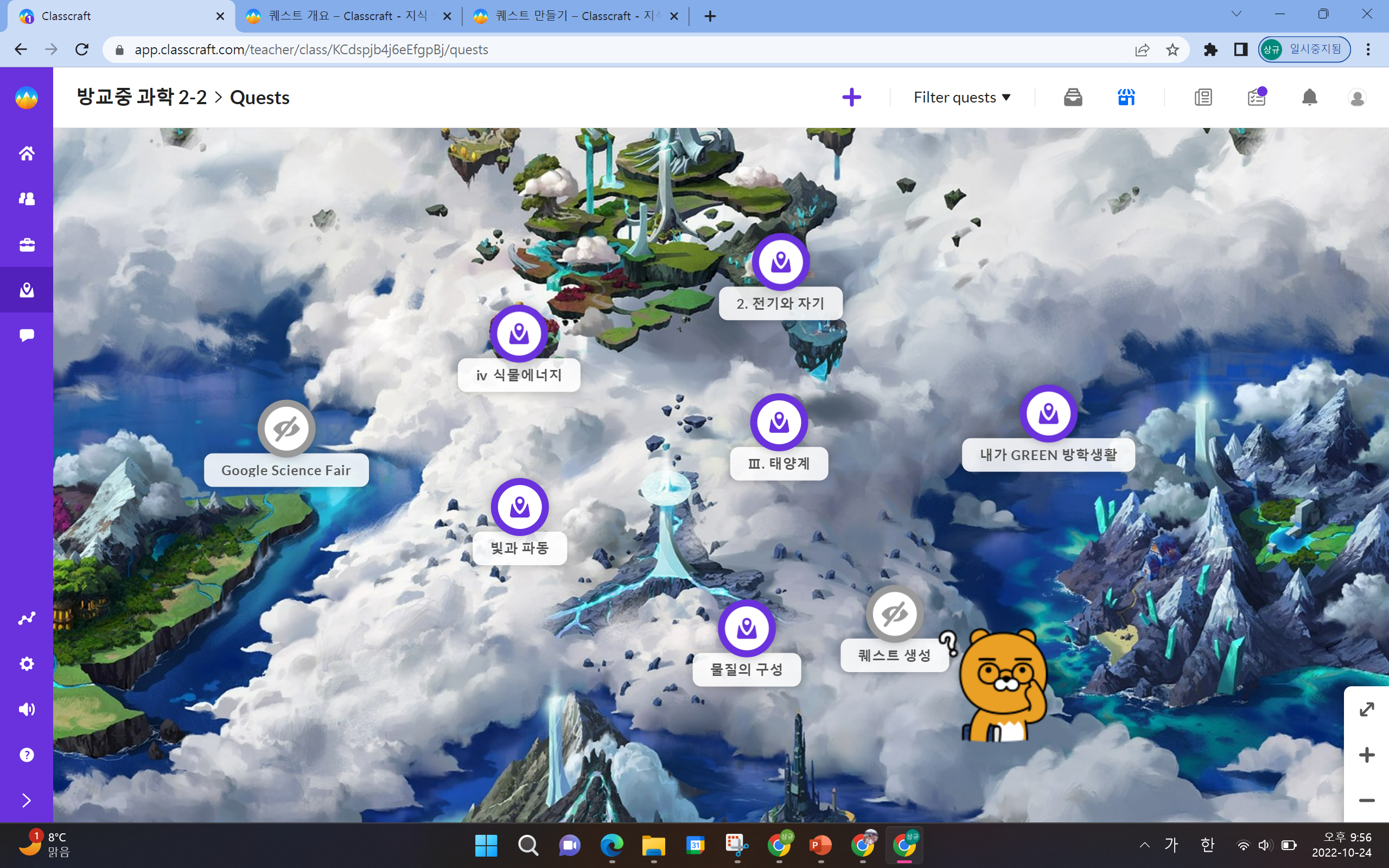Click the Classcraft logo in the sidebar

pyautogui.click(x=27, y=98)
